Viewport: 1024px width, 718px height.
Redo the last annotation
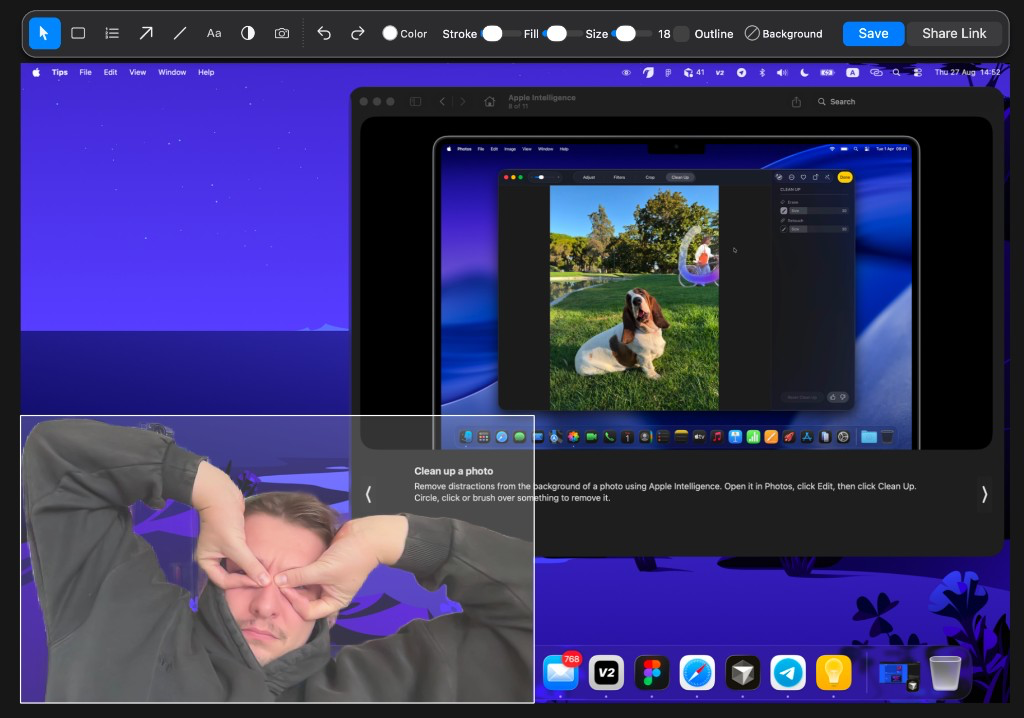(x=358, y=33)
